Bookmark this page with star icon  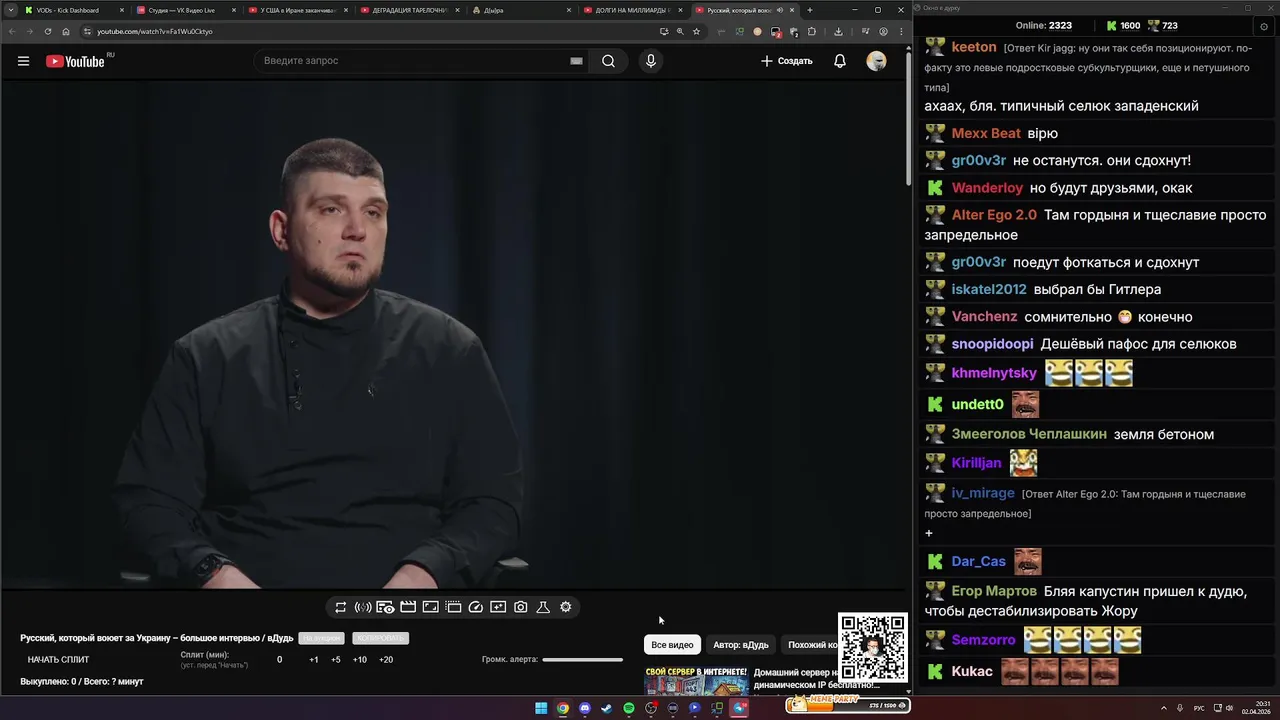(x=696, y=31)
